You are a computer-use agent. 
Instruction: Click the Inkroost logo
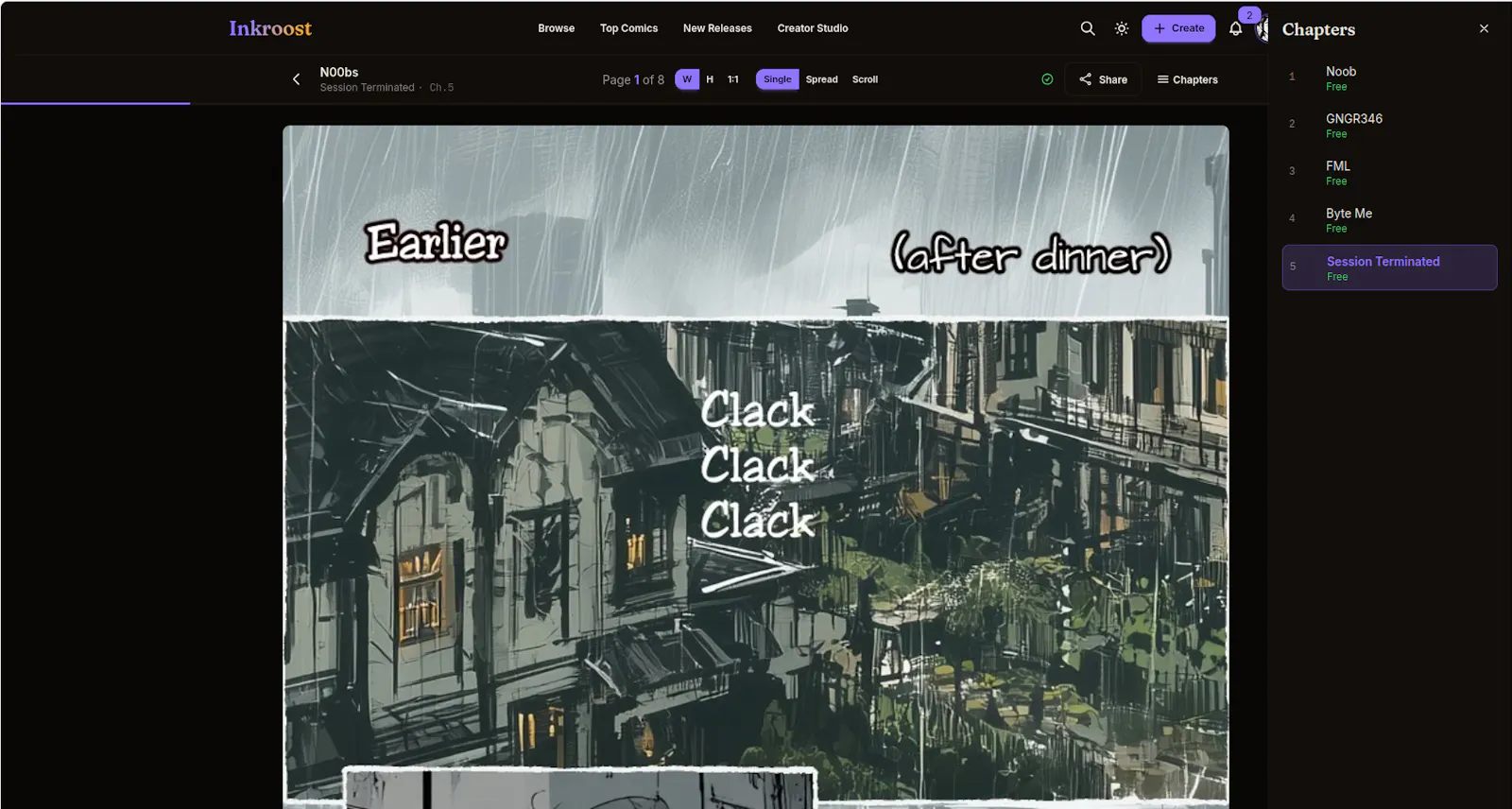click(x=270, y=28)
